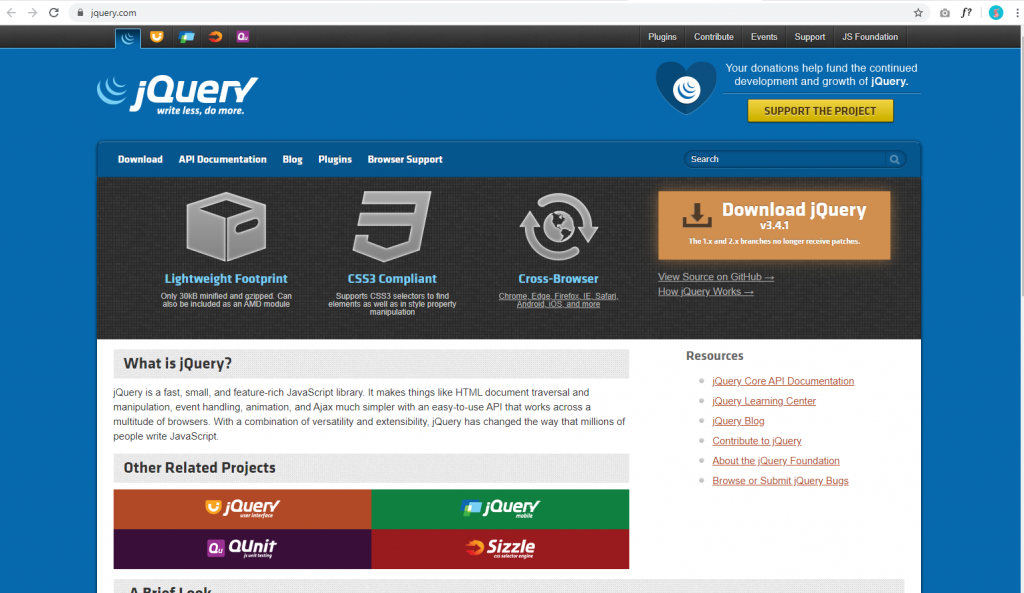Click the f? font extension icon
The image size is (1024, 593).
click(x=967, y=12)
